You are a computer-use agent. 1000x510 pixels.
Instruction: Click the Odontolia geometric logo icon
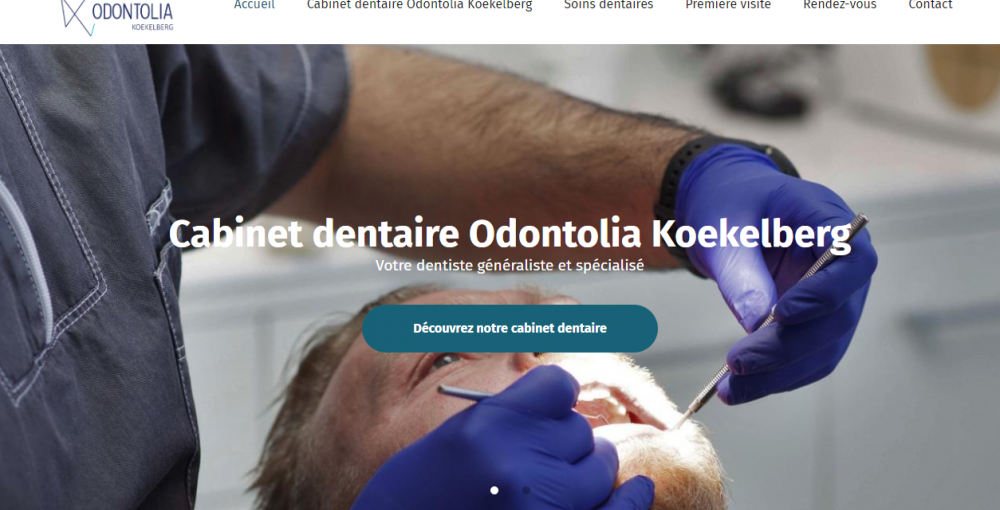point(75,15)
